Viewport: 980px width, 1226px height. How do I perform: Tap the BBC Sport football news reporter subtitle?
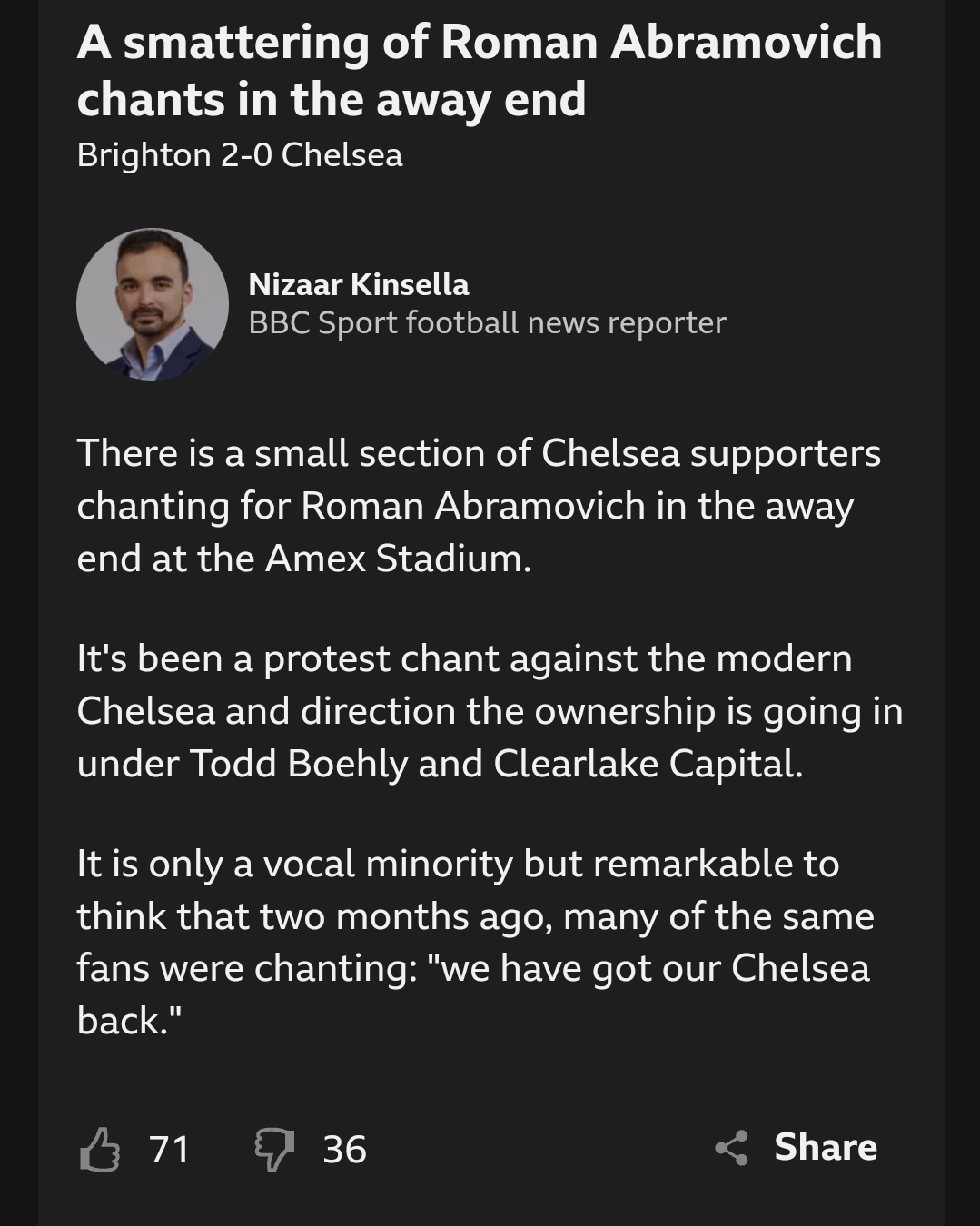tap(487, 323)
